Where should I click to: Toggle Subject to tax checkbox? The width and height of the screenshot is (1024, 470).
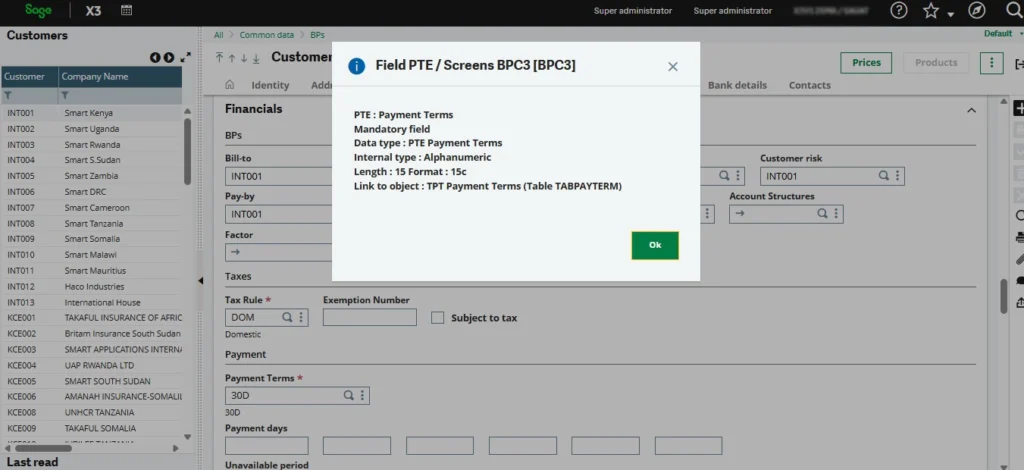pyautogui.click(x=438, y=318)
